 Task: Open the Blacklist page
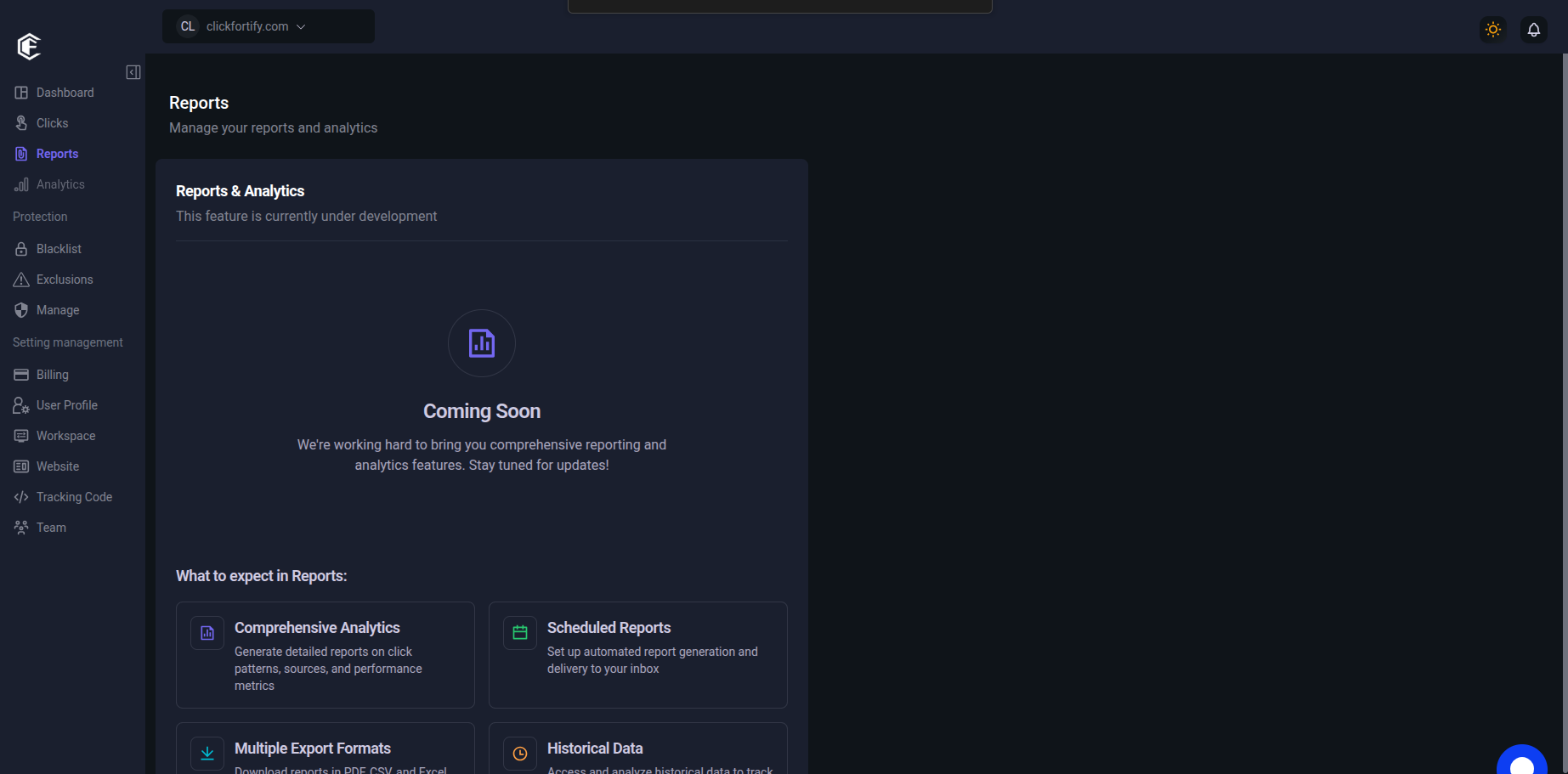[59, 248]
